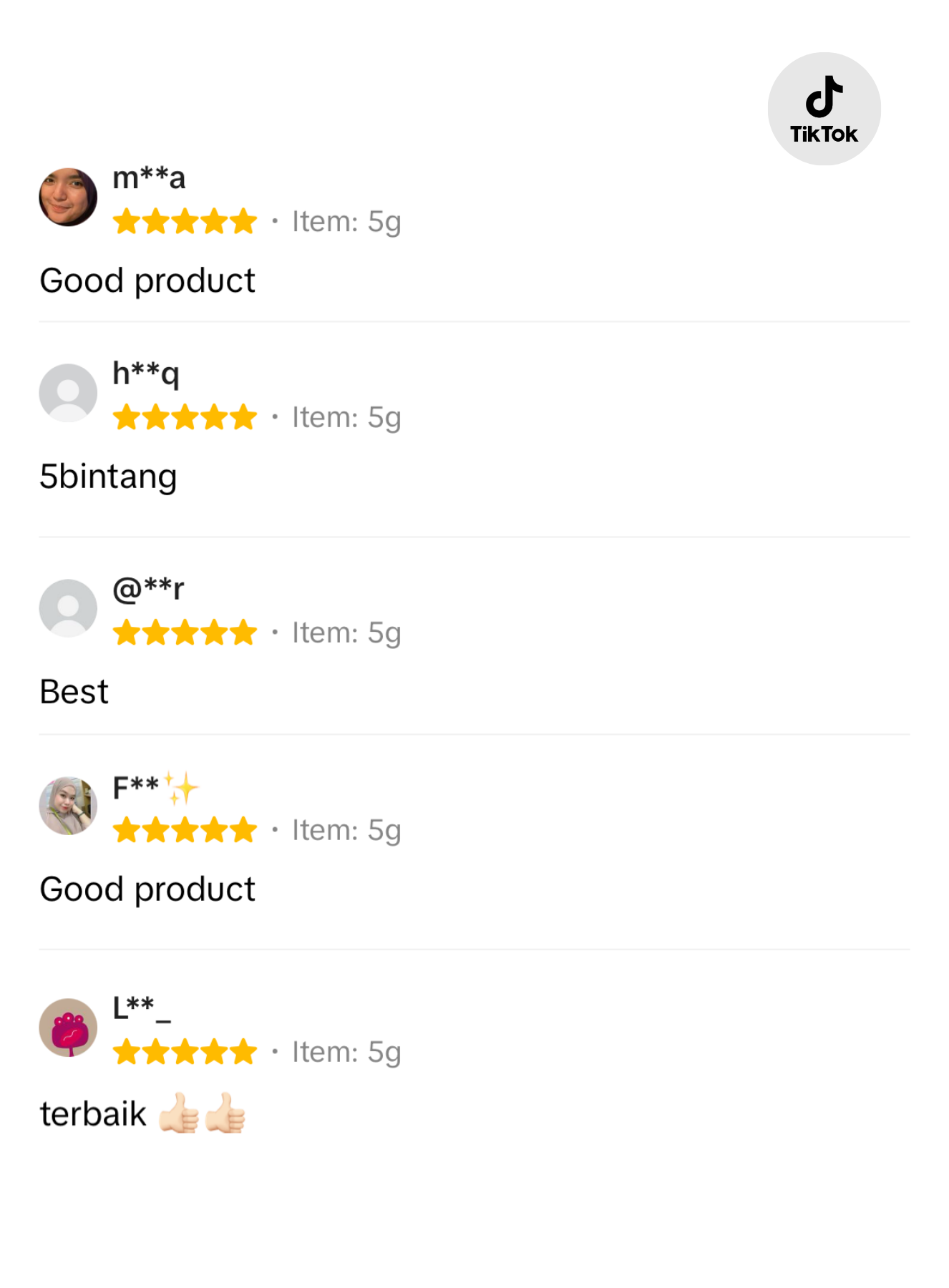The width and height of the screenshot is (949, 1288).
Task: Tap the TikTok logo button
Action: coord(824,109)
